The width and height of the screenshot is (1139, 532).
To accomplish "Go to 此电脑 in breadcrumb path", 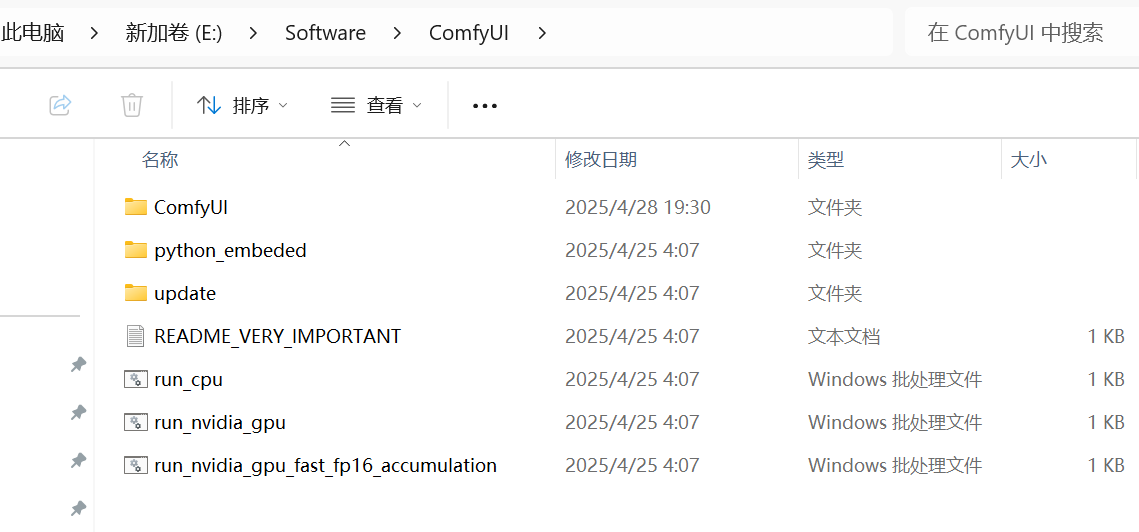I will tap(33, 33).
